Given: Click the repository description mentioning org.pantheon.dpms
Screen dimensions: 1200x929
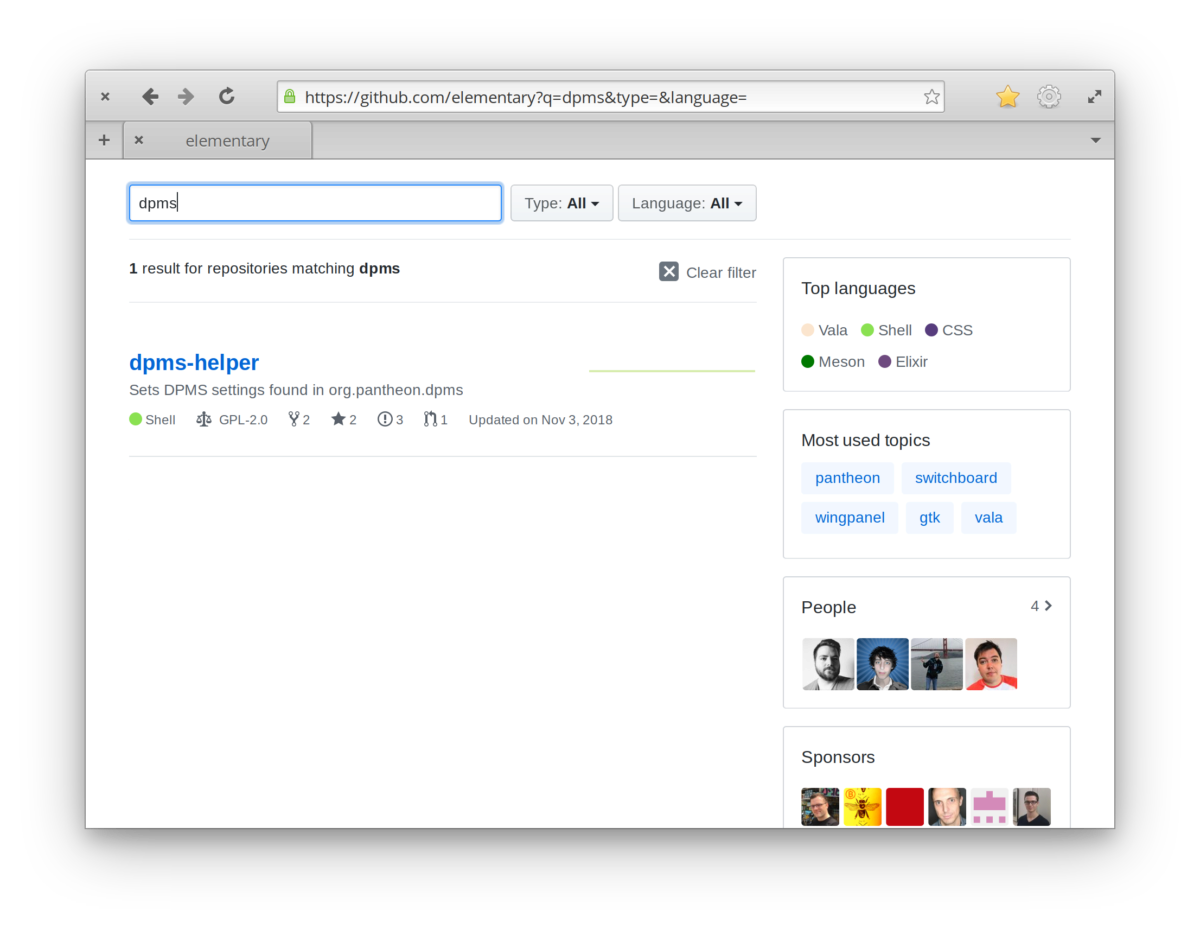Looking at the screenshot, I should coord(296,390).
